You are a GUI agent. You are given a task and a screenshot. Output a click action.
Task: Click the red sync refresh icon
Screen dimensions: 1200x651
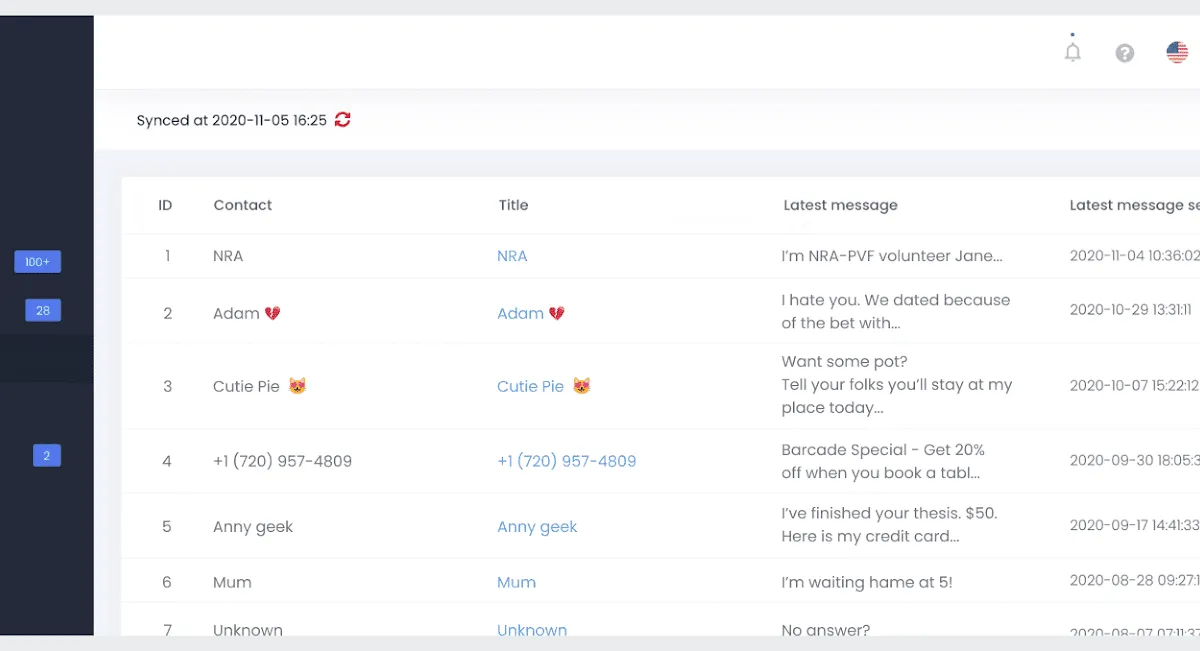(342, 120)
